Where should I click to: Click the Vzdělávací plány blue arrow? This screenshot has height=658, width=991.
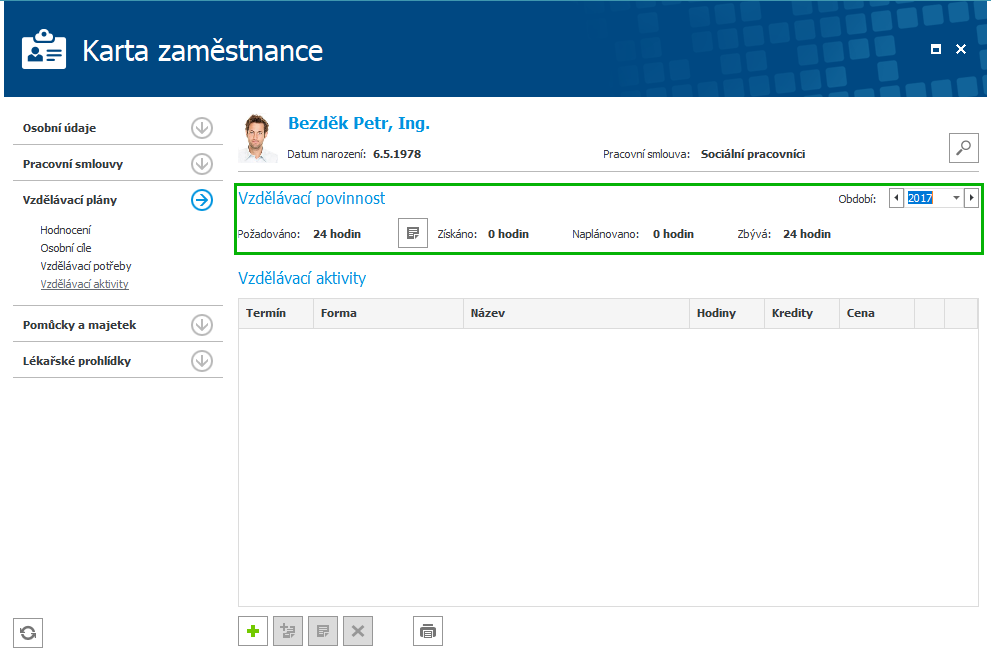(202, 200)
